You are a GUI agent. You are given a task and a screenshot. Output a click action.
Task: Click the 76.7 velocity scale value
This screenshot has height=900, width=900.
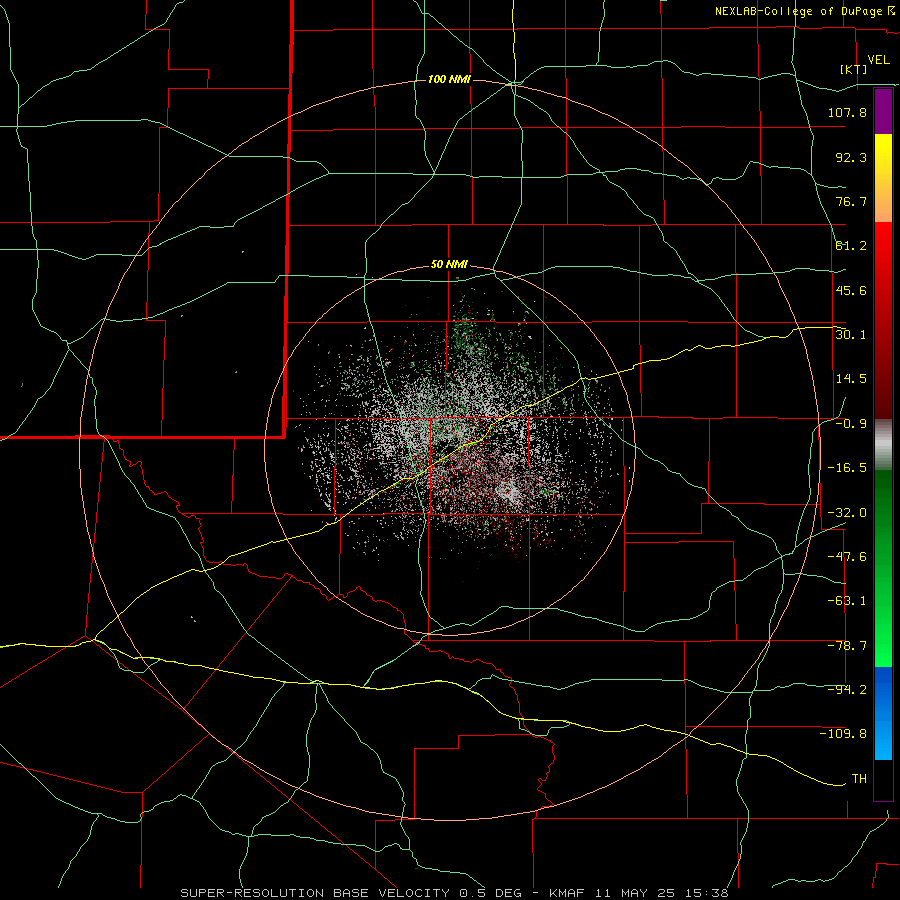851,201
